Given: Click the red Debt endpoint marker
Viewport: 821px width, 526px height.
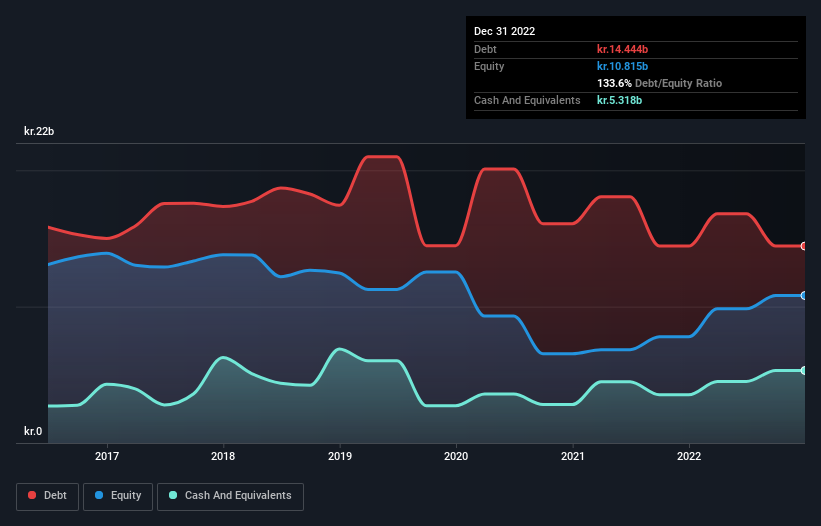Looking at the screenshot, I should 804,246.
